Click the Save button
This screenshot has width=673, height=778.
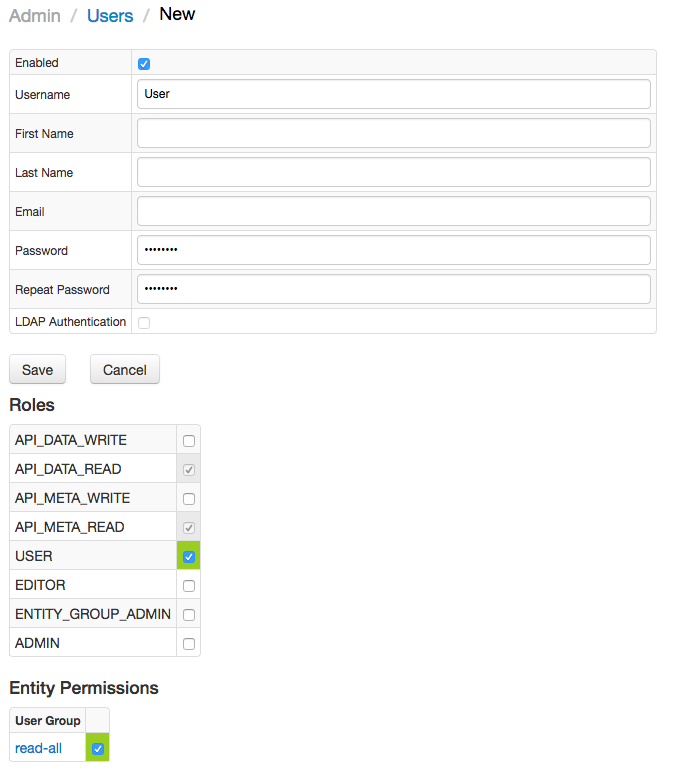tap(38, 369)
